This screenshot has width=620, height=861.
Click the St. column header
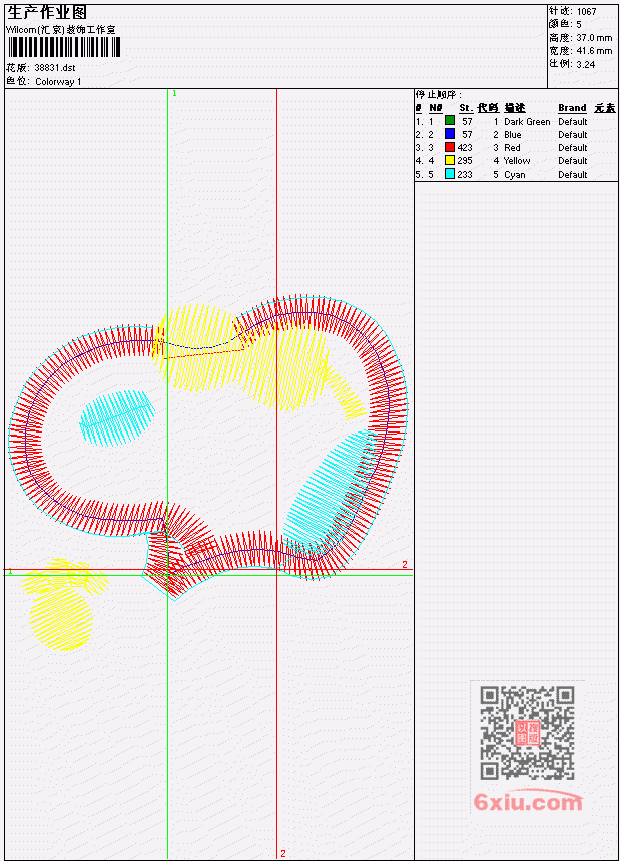point(466,108)
